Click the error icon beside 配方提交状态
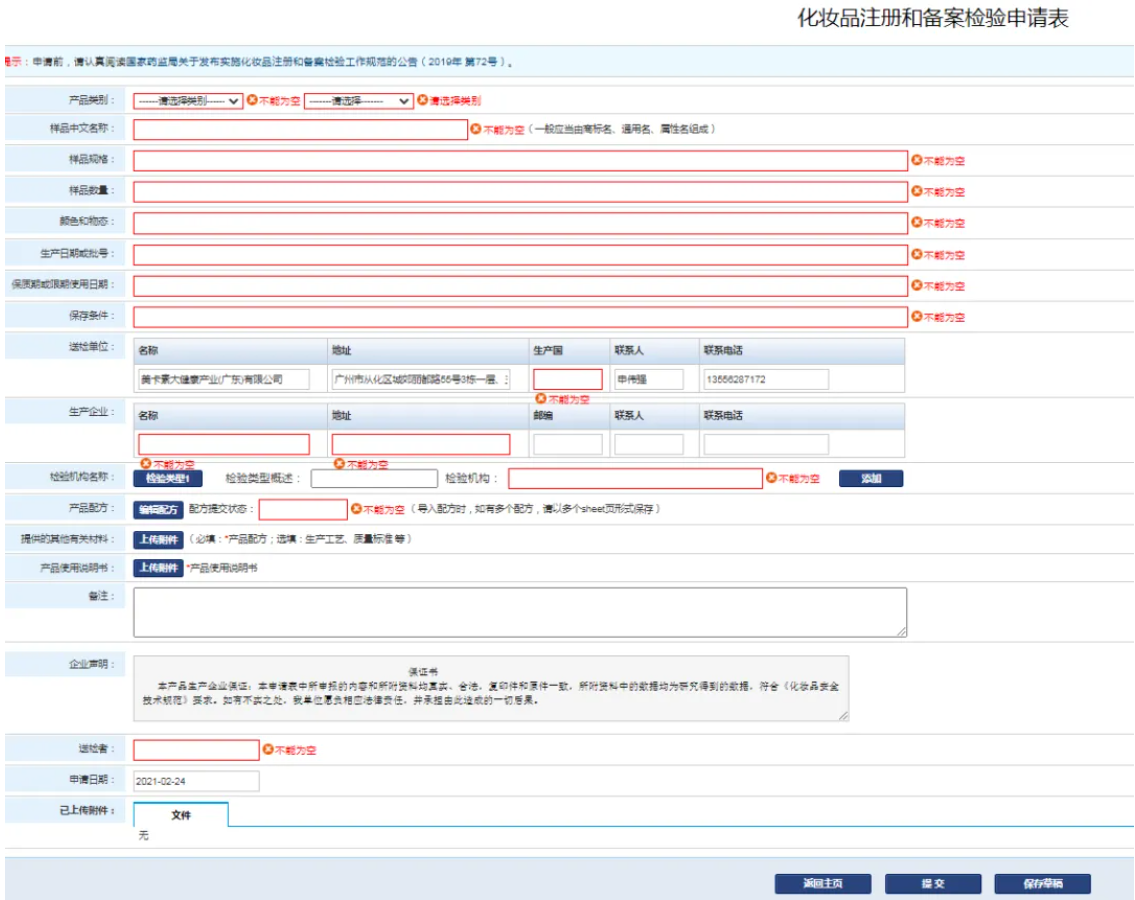 [356, 509]
